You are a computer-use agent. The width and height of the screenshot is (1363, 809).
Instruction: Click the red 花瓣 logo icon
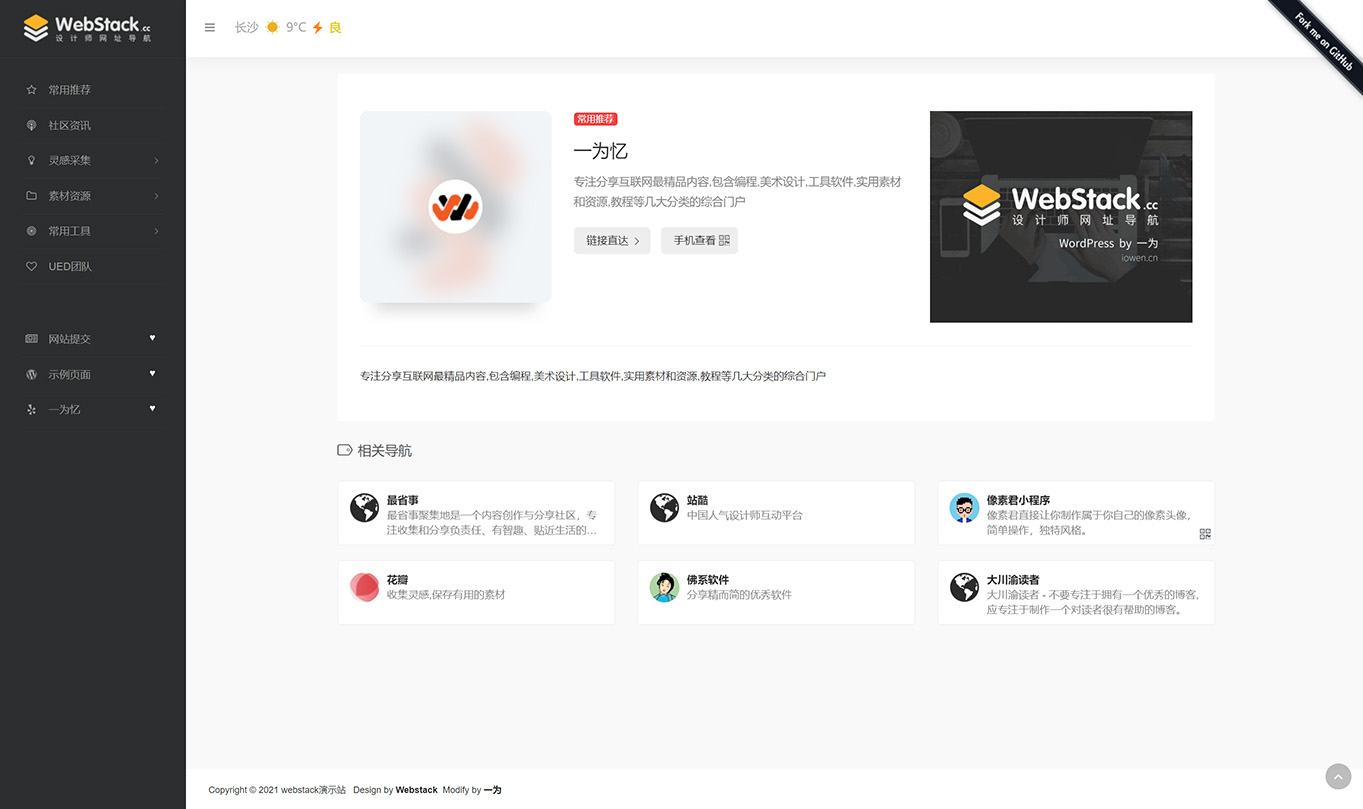pyautogui.click(x=364, y=587)
